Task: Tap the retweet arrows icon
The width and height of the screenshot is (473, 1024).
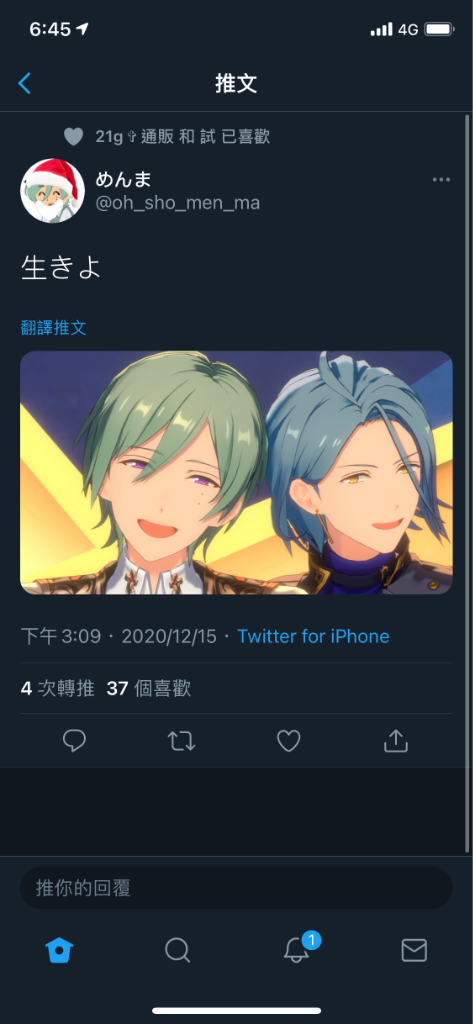Action: coord(182,741)
